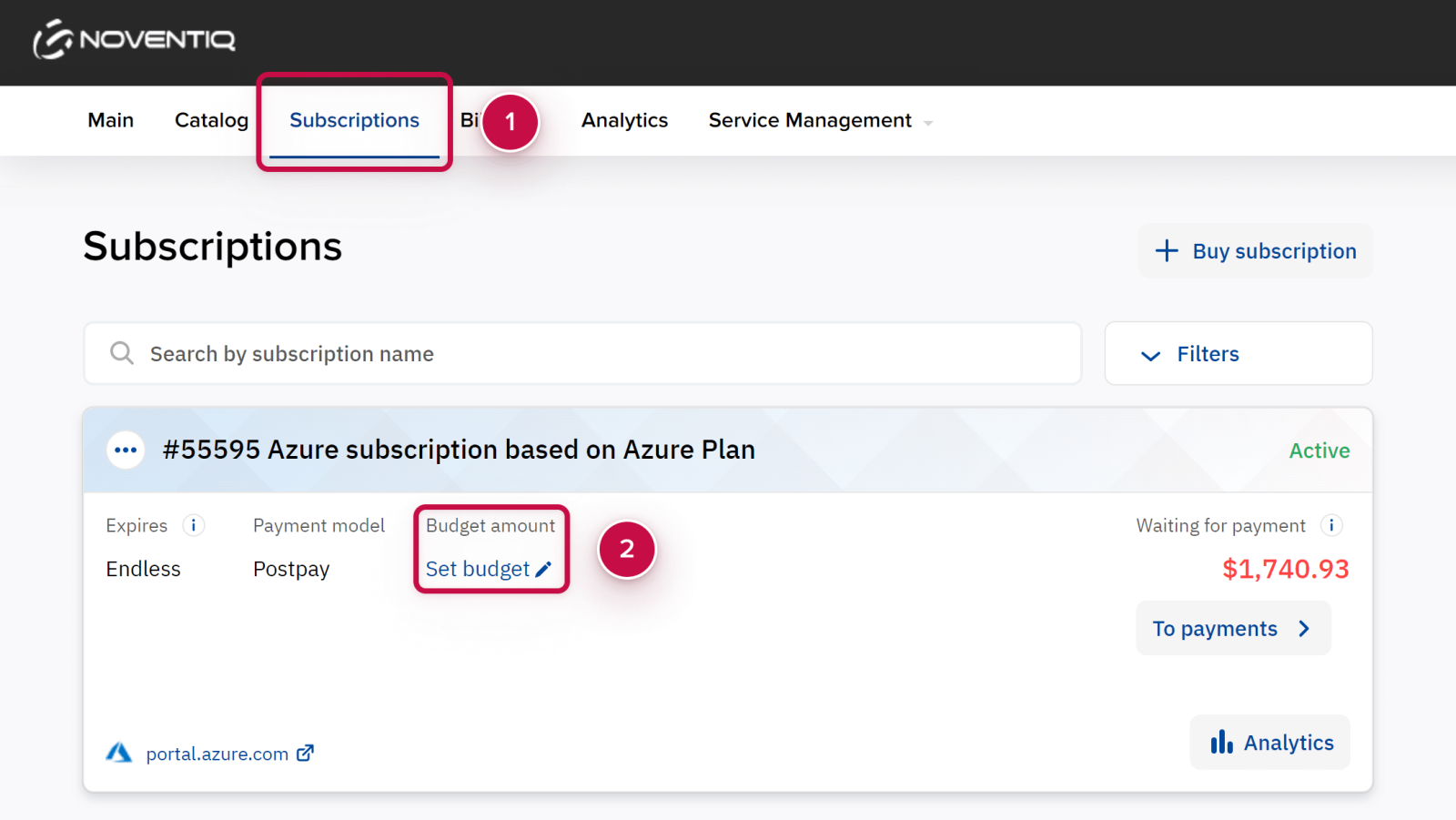1456x820 pixels.
Task: Click the Azure logo icon
Action: (119, 753)
